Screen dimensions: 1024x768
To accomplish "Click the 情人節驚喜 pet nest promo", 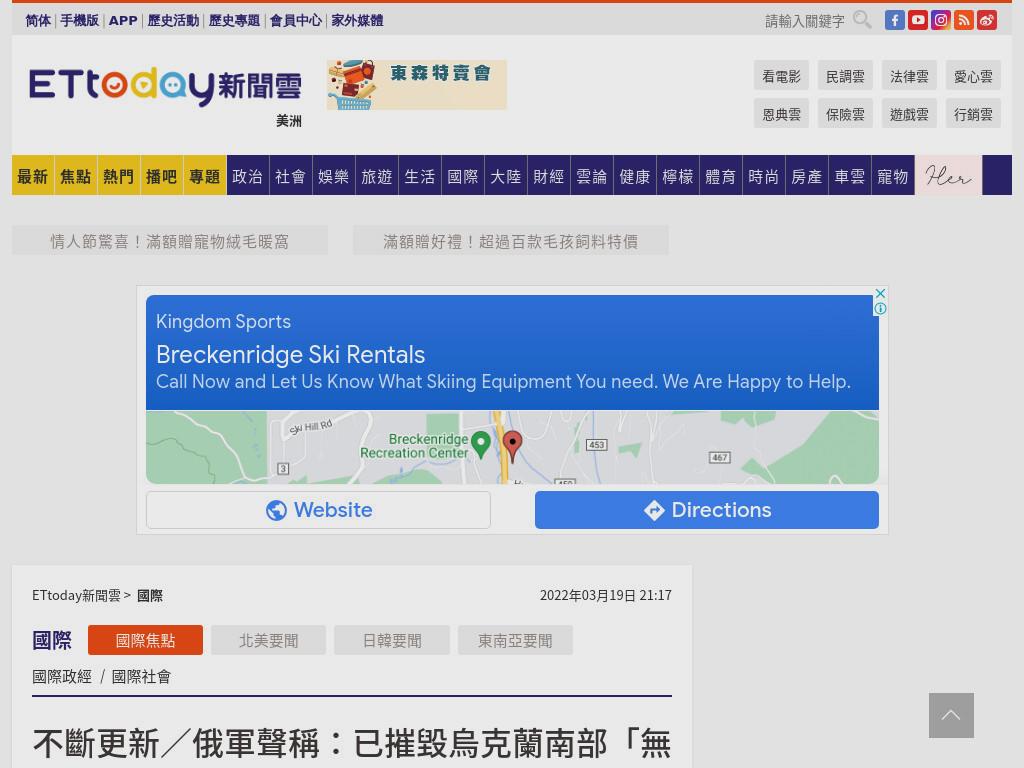I will [170, 241].
